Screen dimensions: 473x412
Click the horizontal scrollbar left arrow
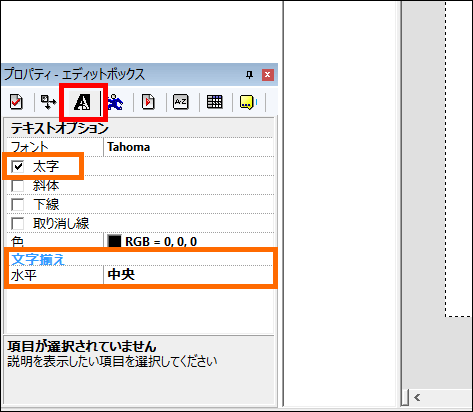pyautogui.click(x=417, y=397)
